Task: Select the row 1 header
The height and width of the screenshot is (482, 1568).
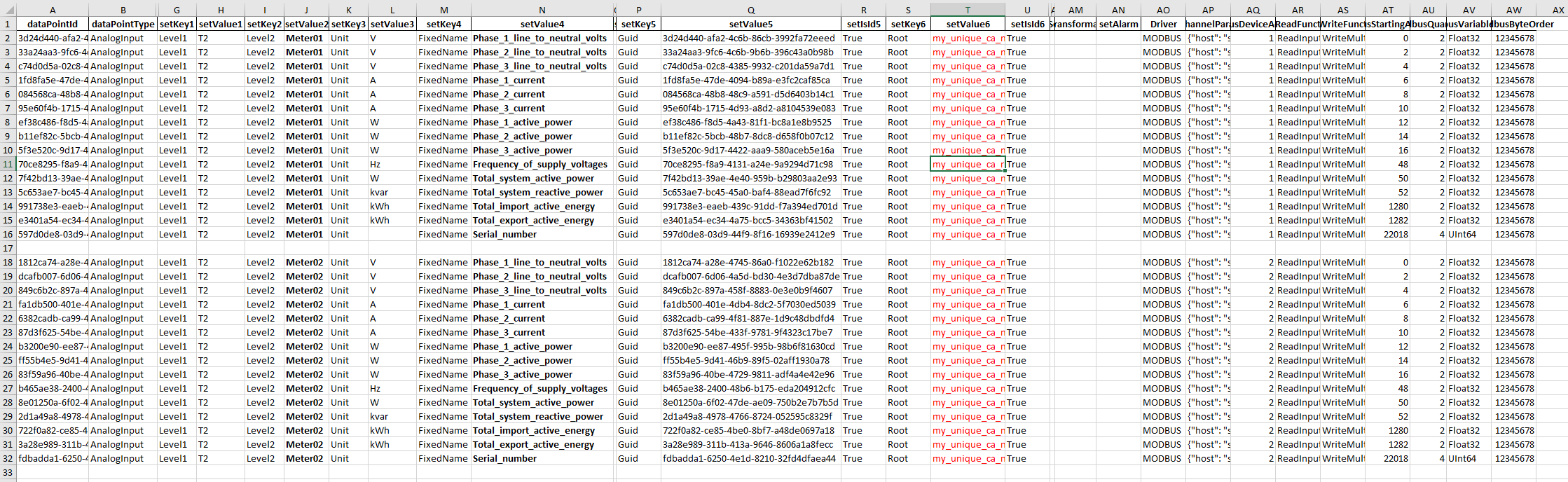Action: [8, 24]
